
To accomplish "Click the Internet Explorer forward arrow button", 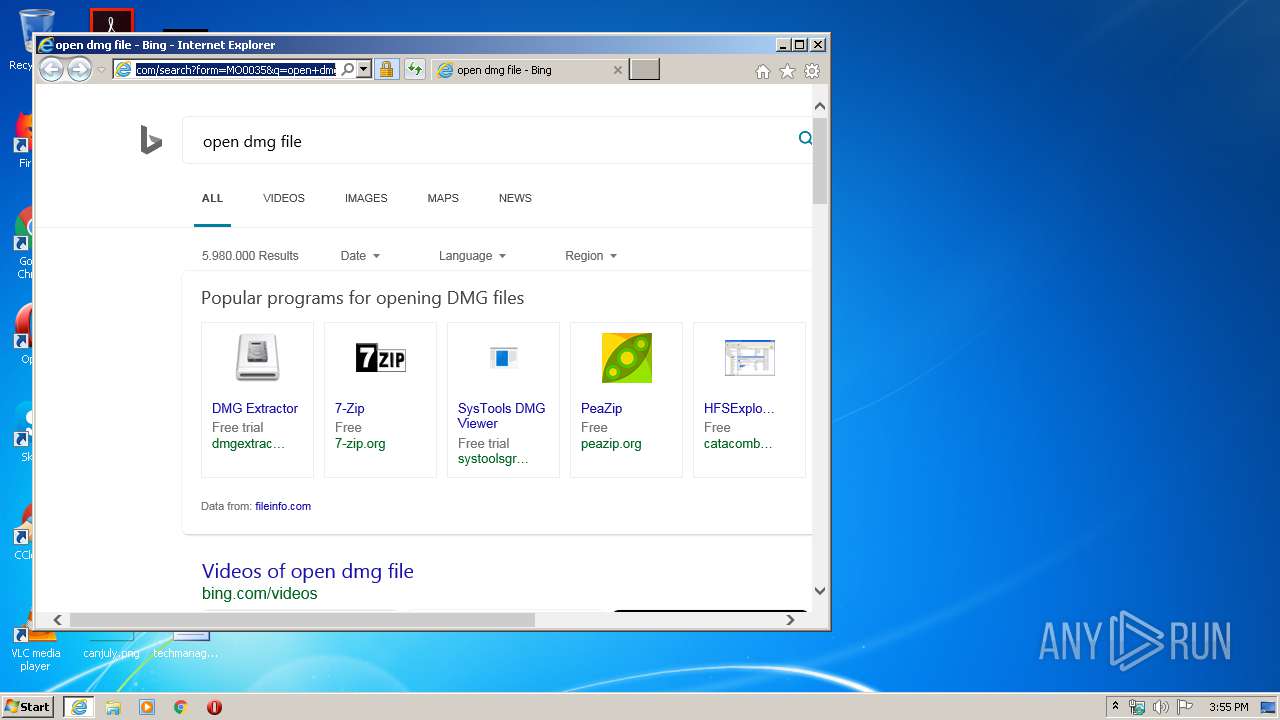I will pyautogui.click(x=79, y=69).
